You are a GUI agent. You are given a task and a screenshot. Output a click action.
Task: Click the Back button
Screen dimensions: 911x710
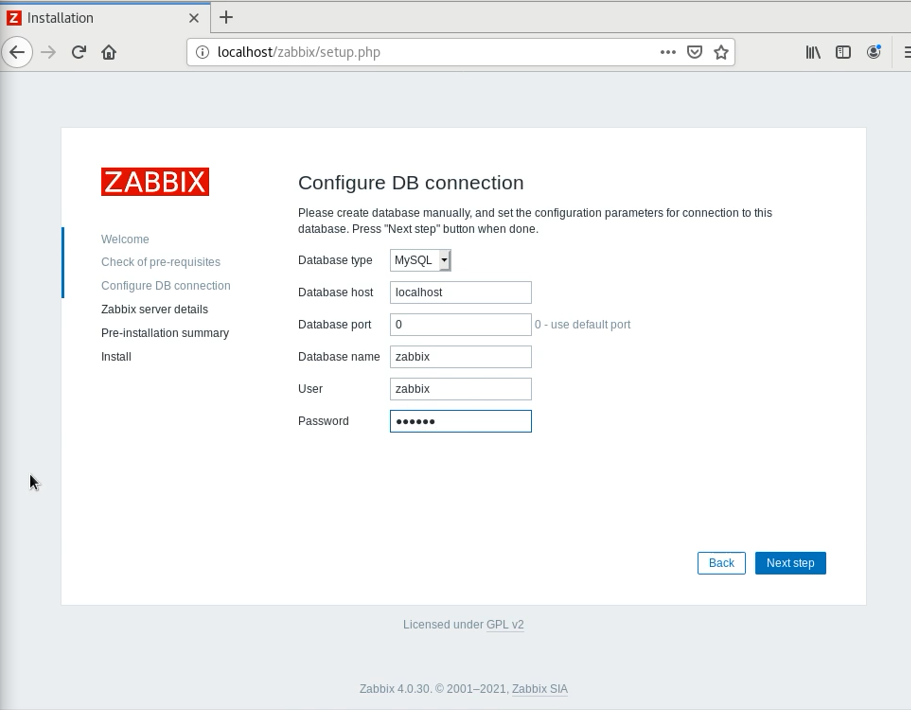721,563
